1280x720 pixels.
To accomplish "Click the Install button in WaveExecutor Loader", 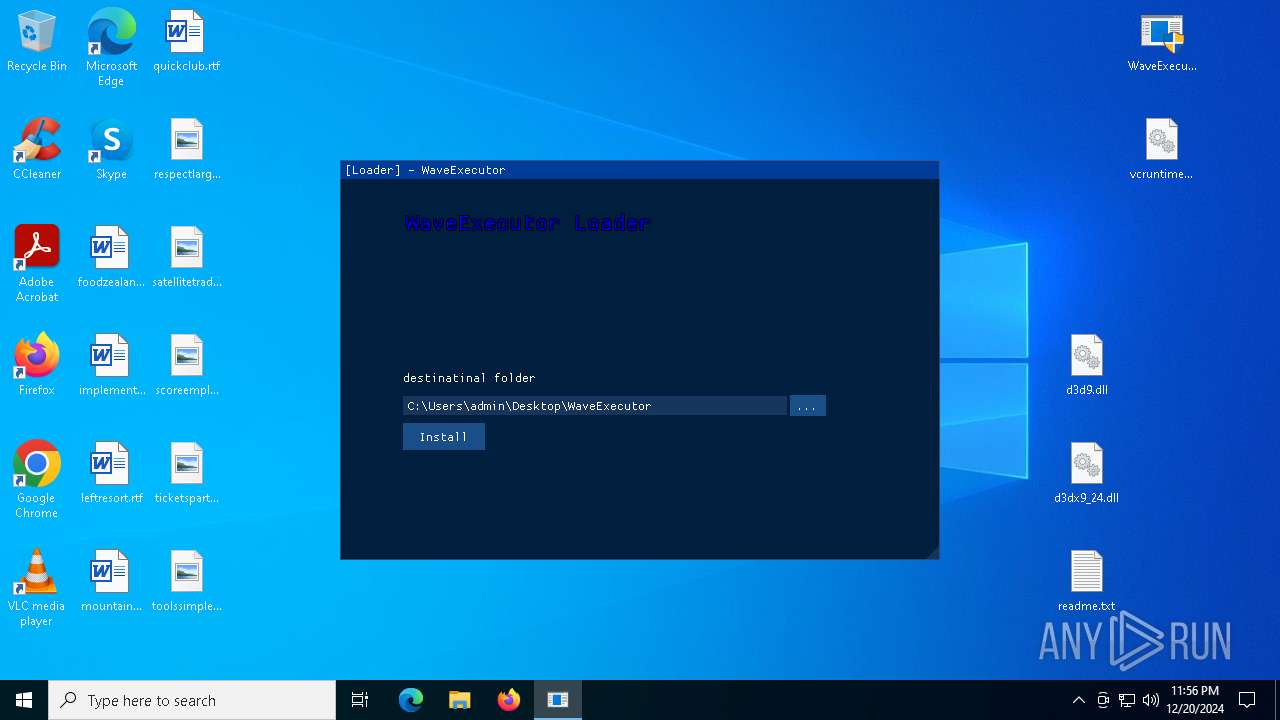I will 444,437.
